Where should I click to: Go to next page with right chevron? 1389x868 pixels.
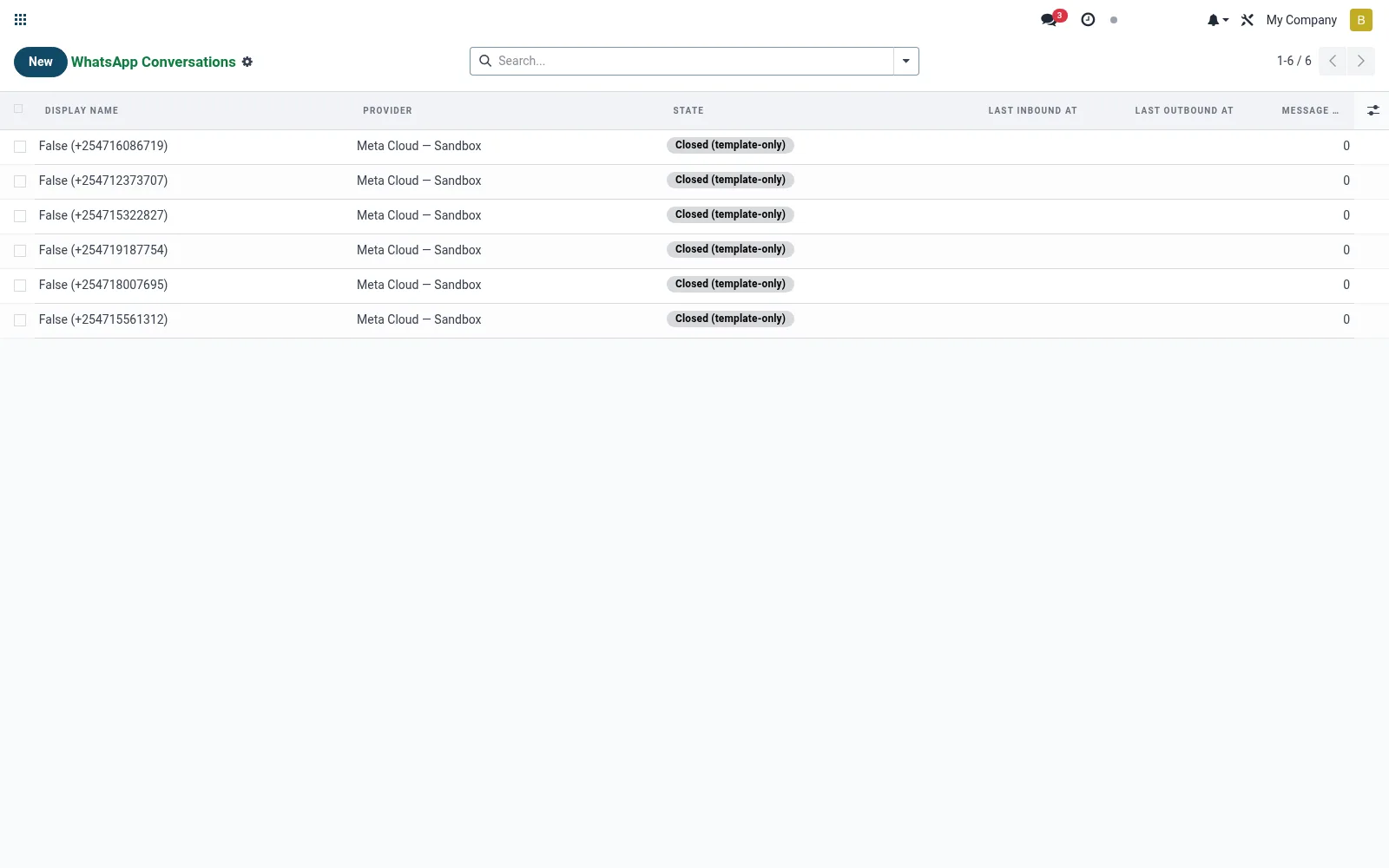tap(1361, 61)
